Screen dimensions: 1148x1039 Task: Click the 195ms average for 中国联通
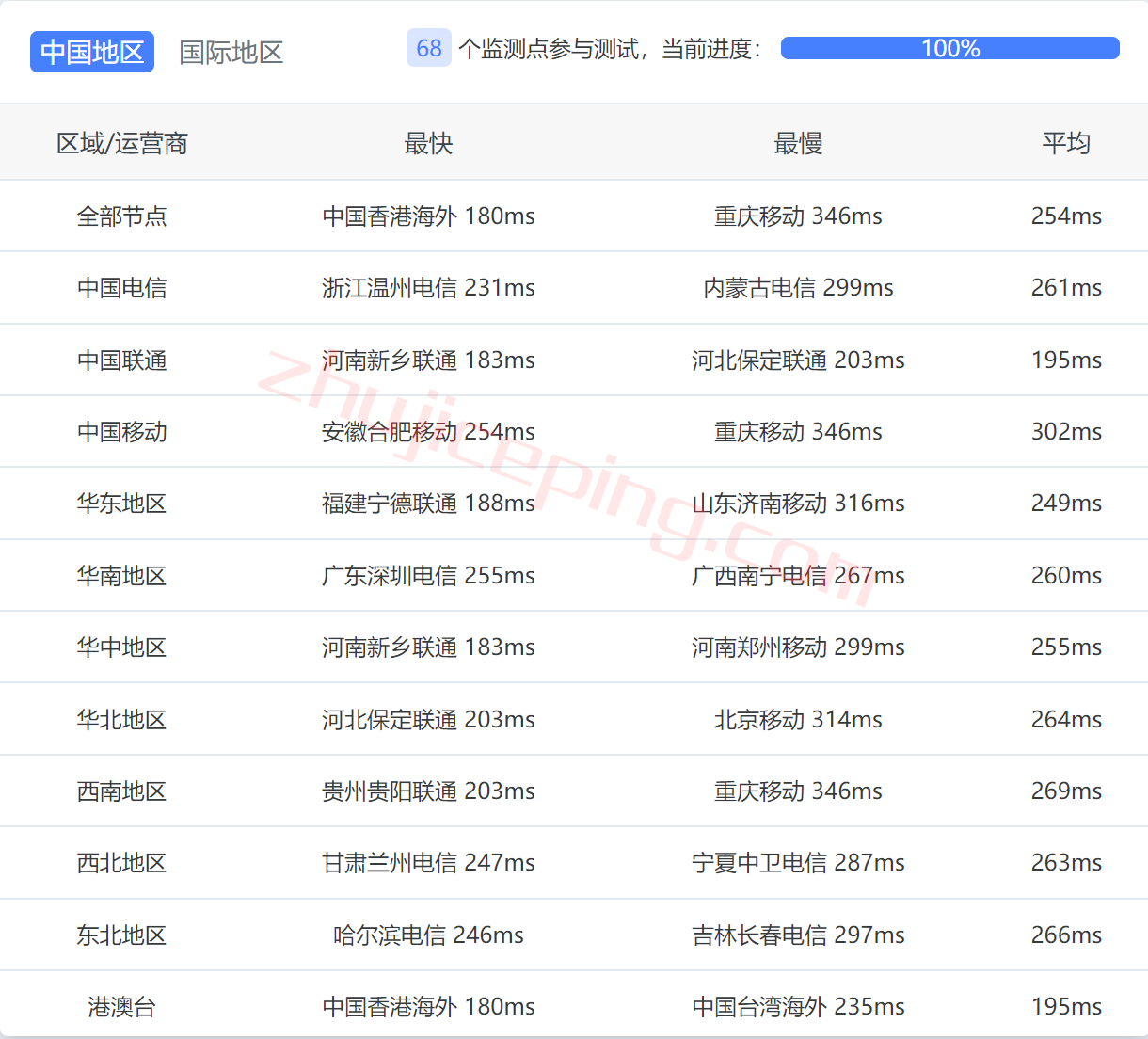click(x=1066, y=360)
